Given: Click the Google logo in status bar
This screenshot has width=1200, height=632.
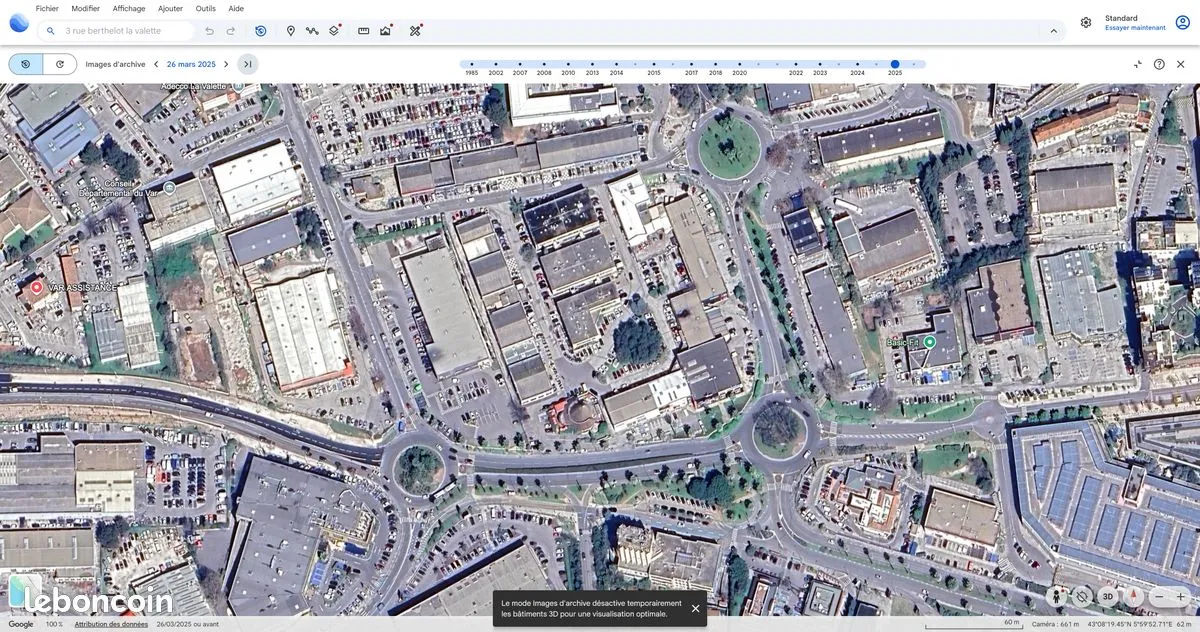Looking at the screenshot, I should coord(21,624).
